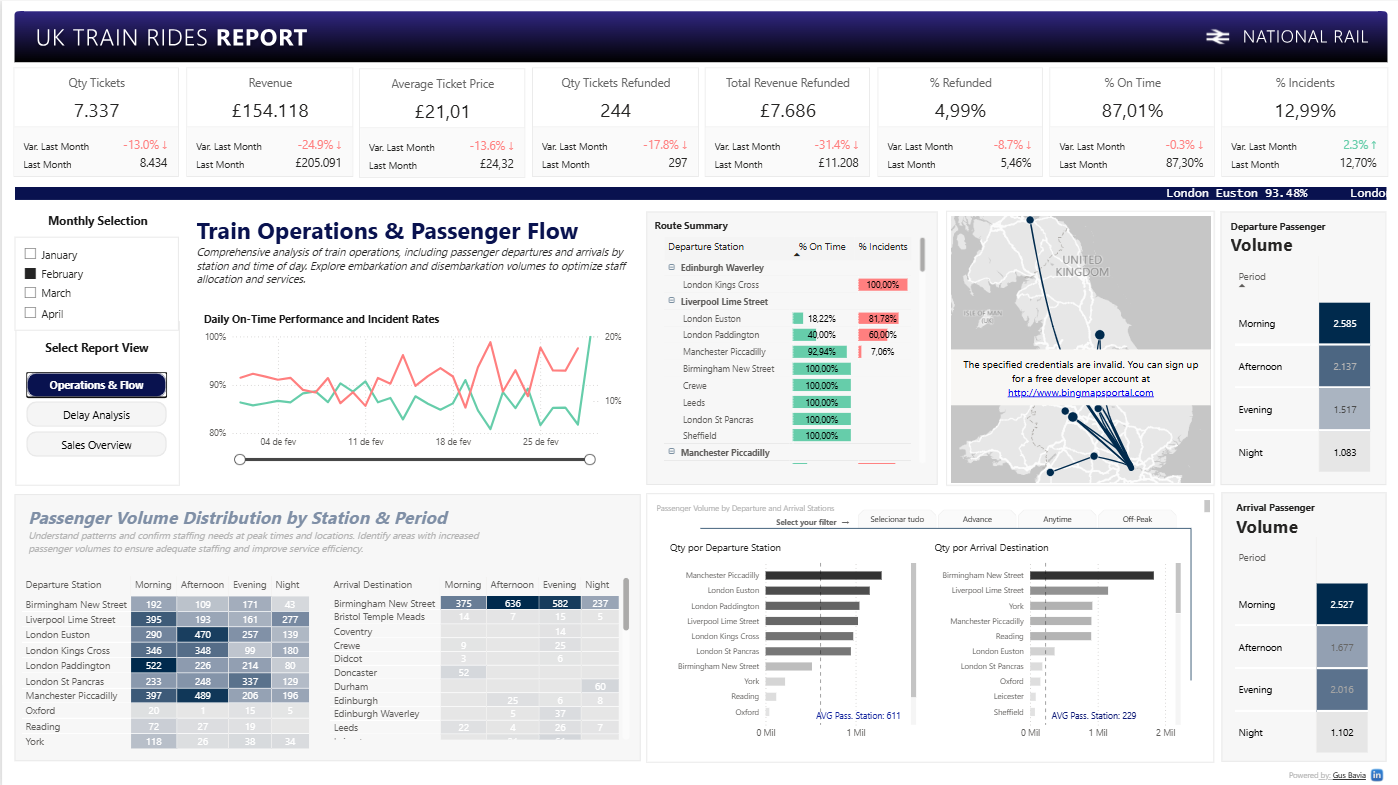Click the left handle of the date slider

click(239, 459)
